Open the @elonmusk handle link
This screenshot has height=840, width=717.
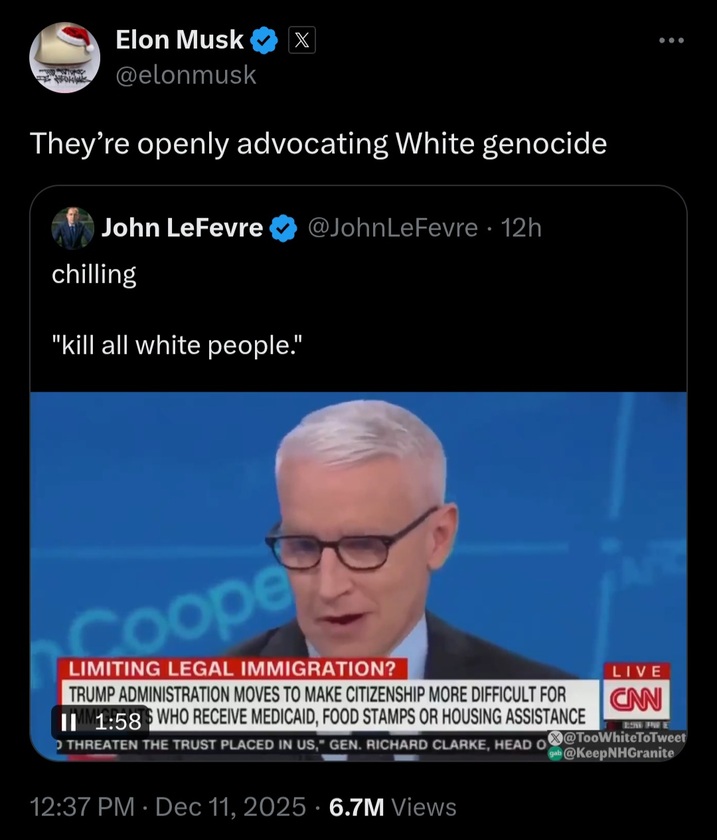click(x=186, y=75)
